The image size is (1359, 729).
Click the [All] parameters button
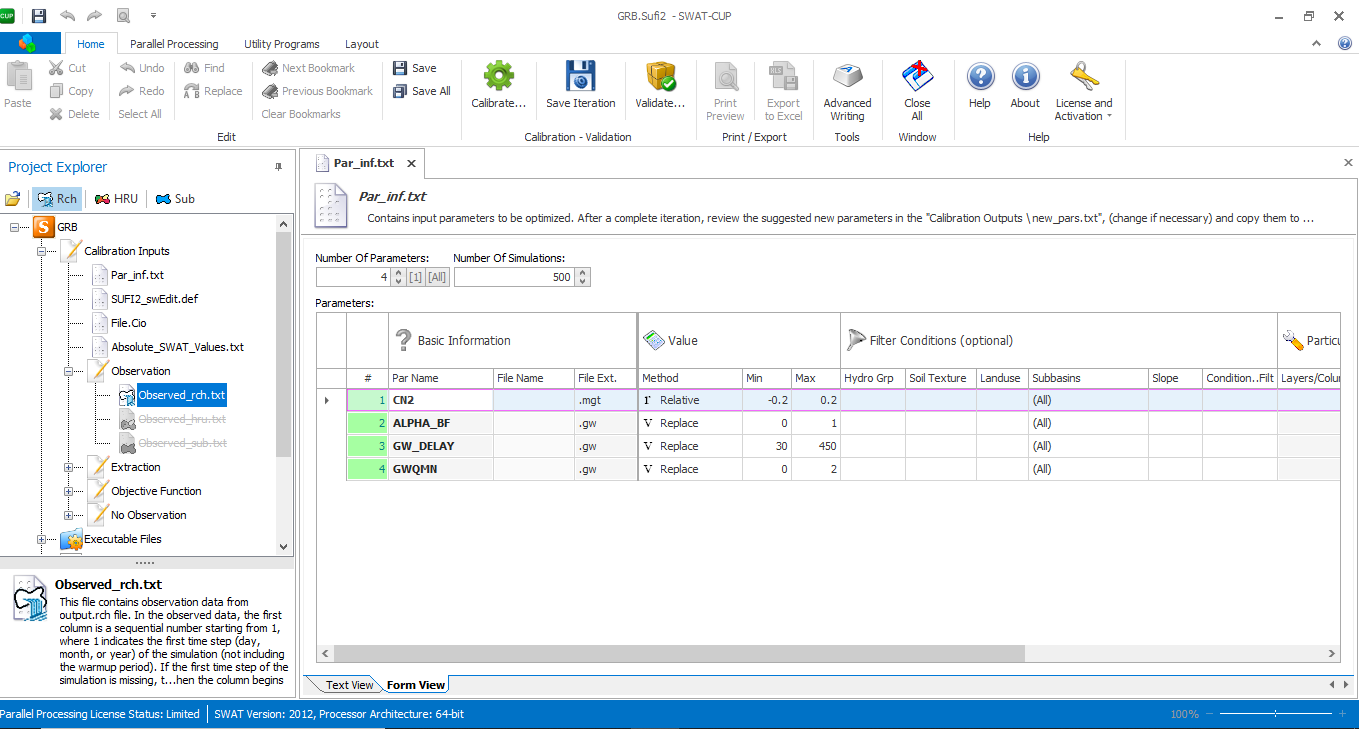437,277
